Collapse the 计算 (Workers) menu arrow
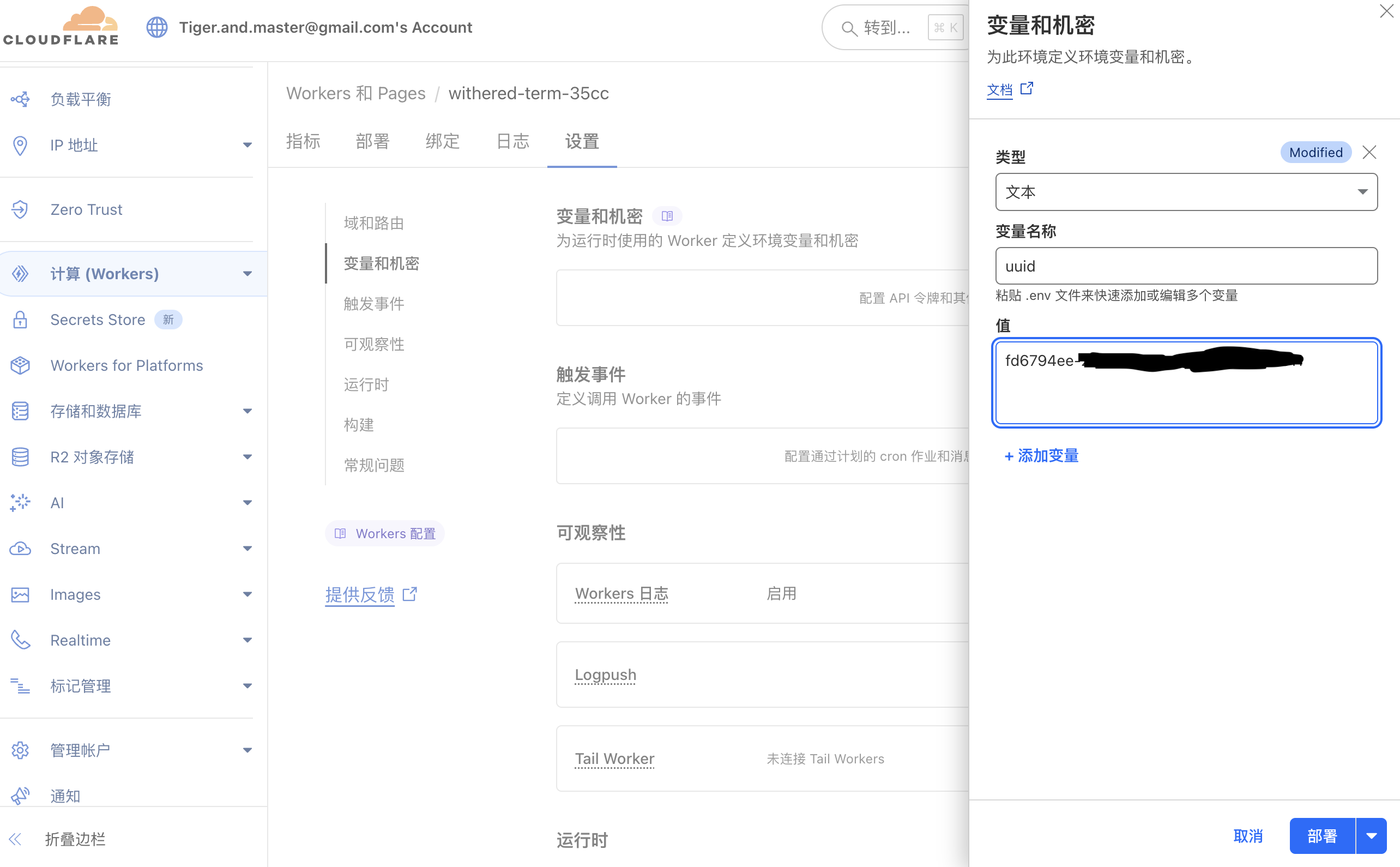Image resolution: width=1400 pixels, height=867 pixels. pyautogui.click(x=247, y=274)
